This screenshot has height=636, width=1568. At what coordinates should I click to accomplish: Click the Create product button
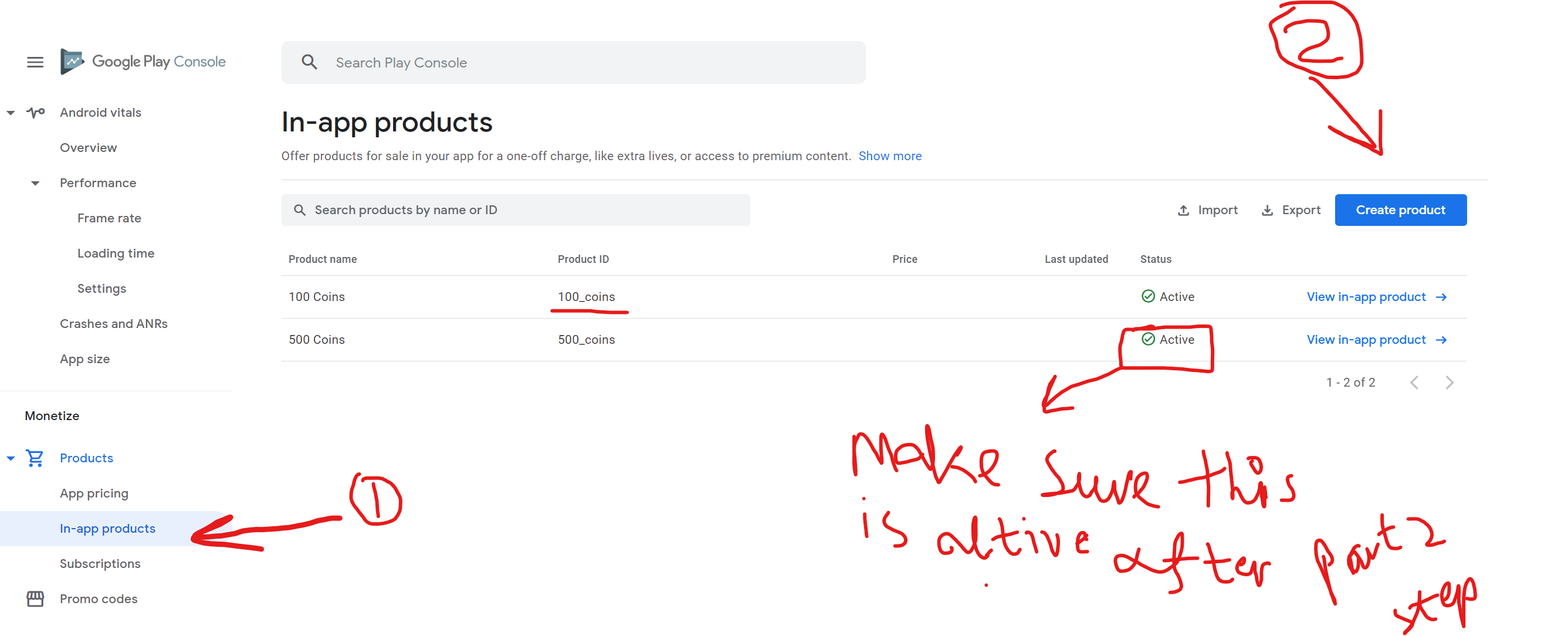[x=1400, y=210]
